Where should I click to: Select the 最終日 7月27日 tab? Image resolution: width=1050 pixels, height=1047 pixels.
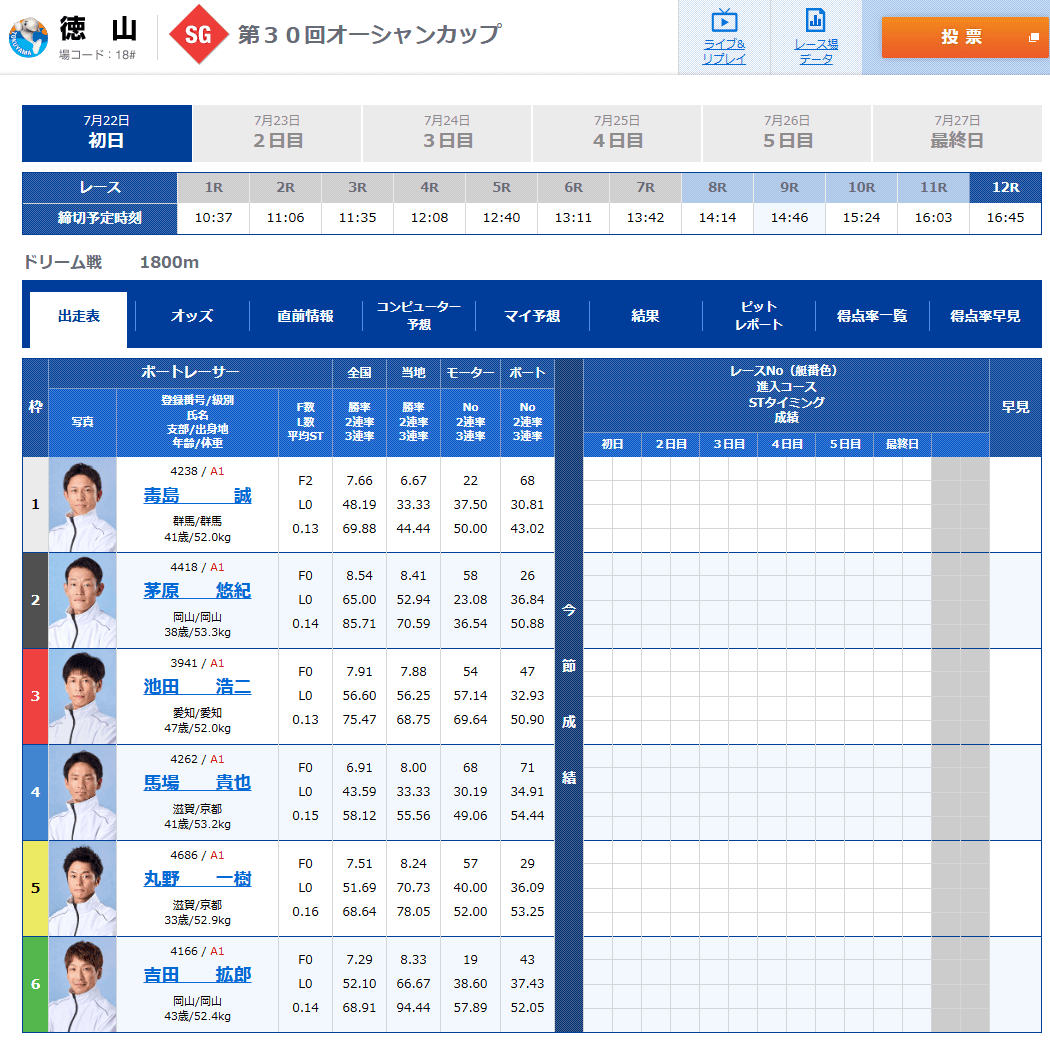957,133
